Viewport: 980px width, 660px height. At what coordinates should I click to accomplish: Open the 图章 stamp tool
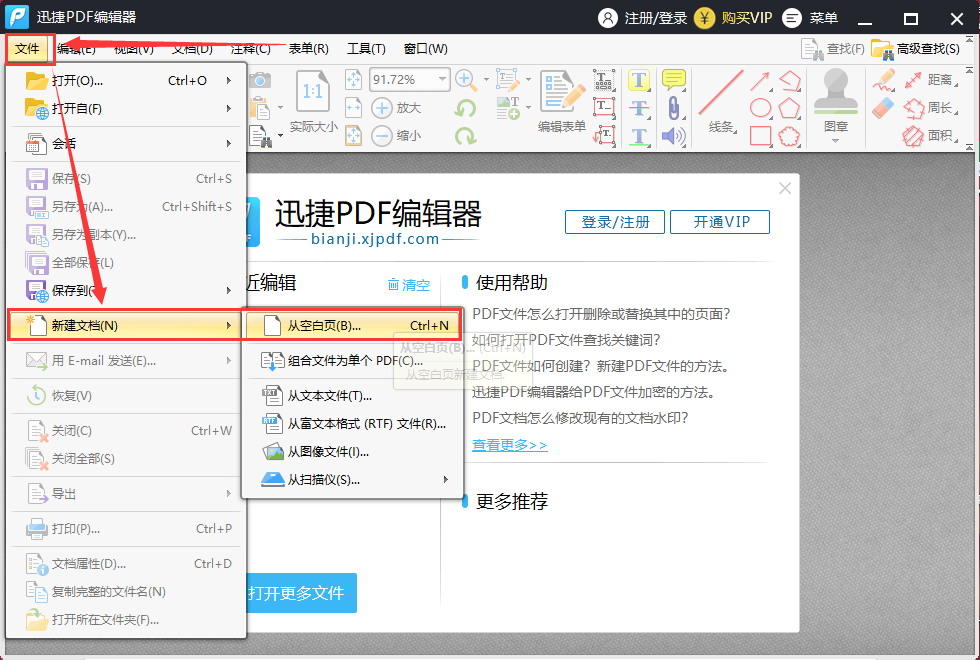point(836,100)
